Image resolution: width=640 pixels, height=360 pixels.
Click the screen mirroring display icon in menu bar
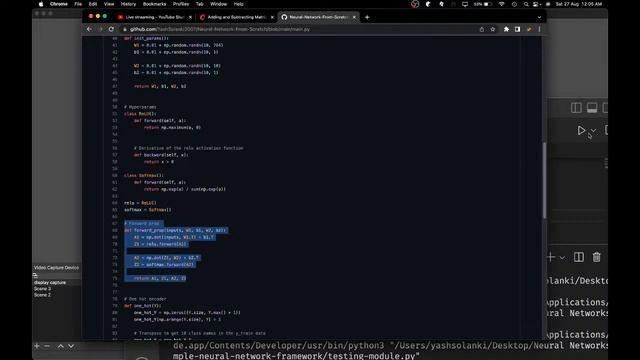pos(465,4)
